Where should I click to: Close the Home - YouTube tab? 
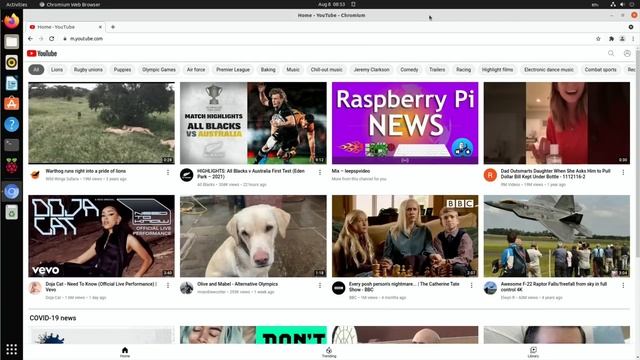click(100, 27)
